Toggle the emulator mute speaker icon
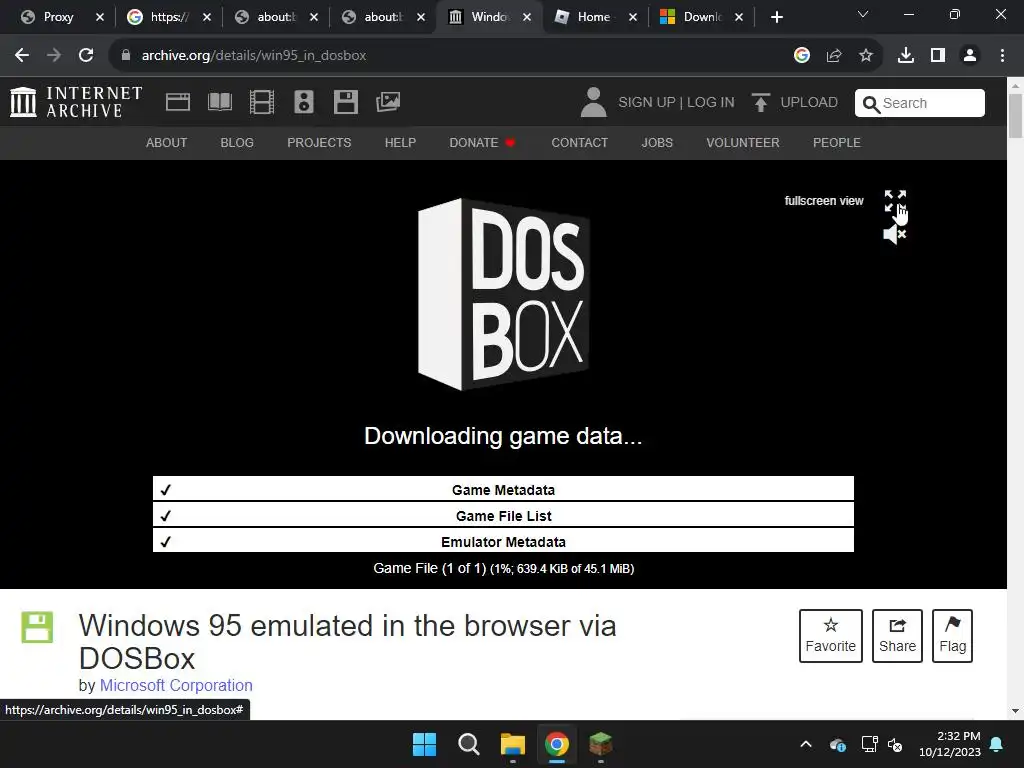Screen dimensions: 1024x768 tap(895, 234)
